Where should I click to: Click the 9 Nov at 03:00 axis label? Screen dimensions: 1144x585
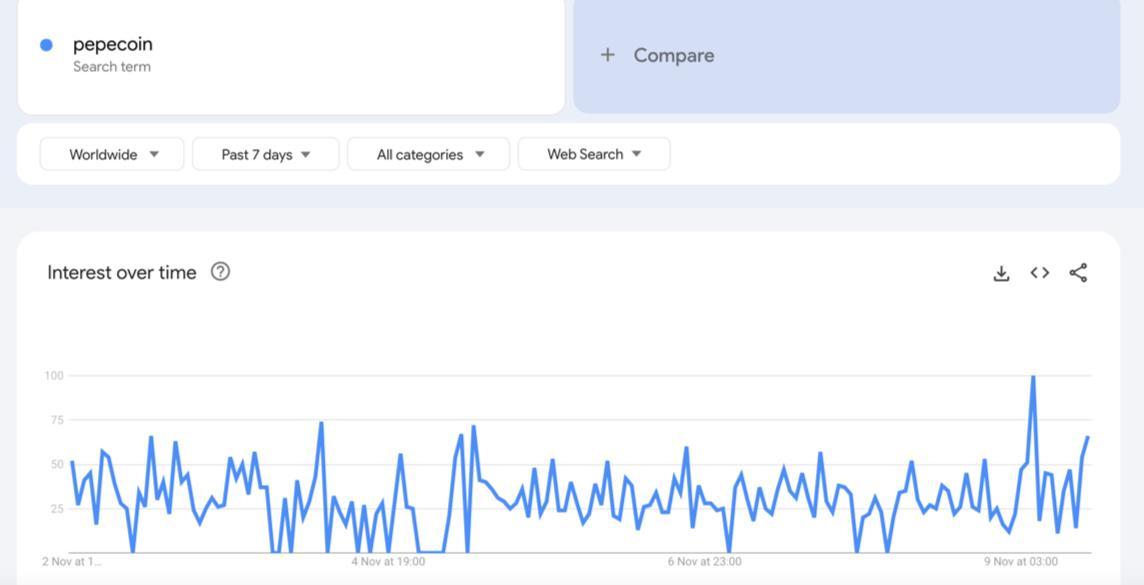point(1021,562)
